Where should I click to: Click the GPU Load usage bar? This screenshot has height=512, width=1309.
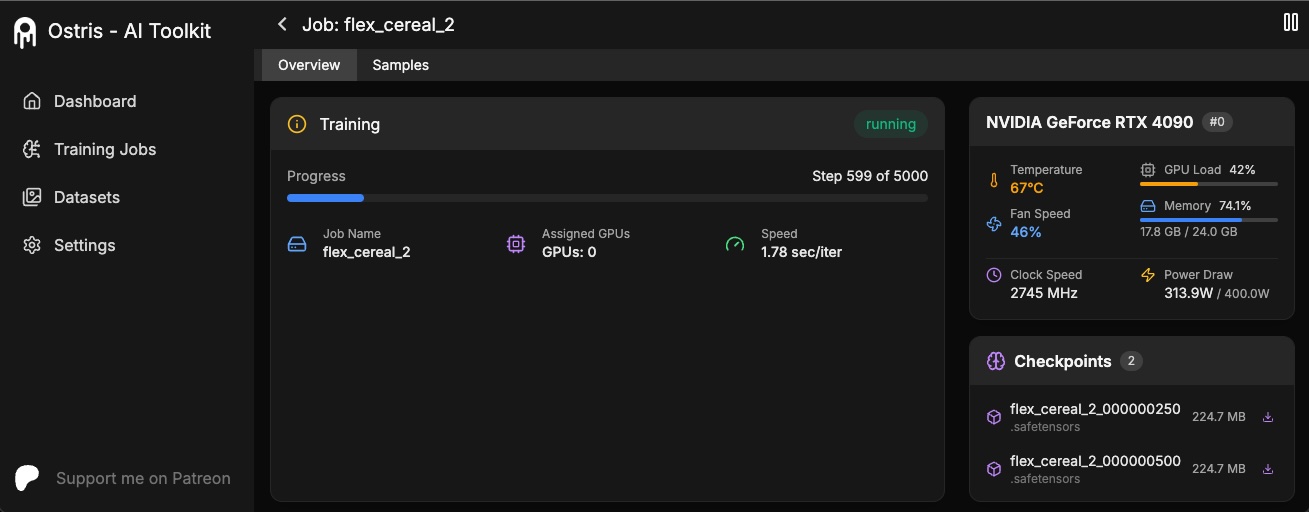pyautogui.click(x=1208, y=184)
